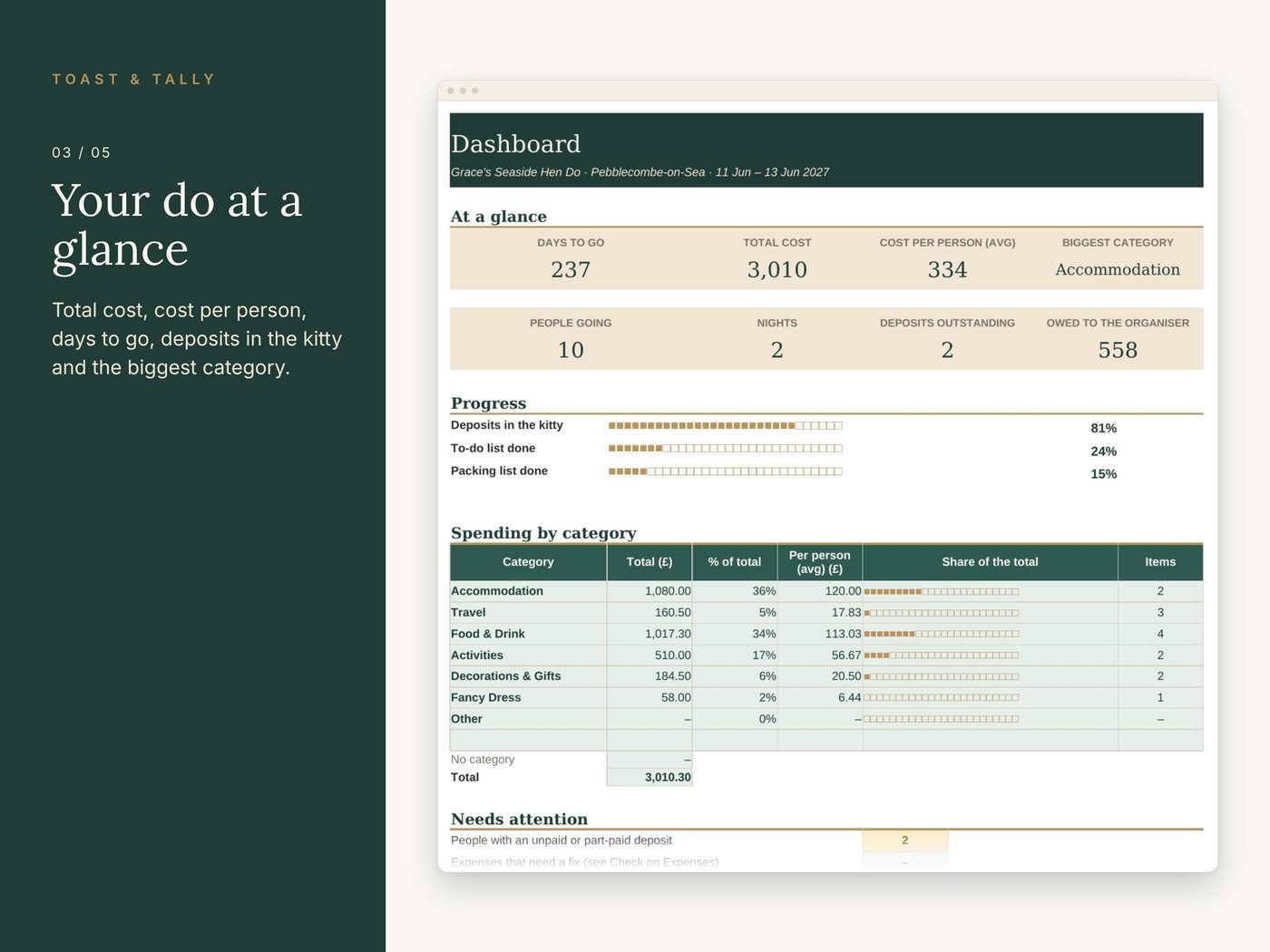Click the To-do list done progress bar
1270x952 pixels.
(x=726, y=448)
